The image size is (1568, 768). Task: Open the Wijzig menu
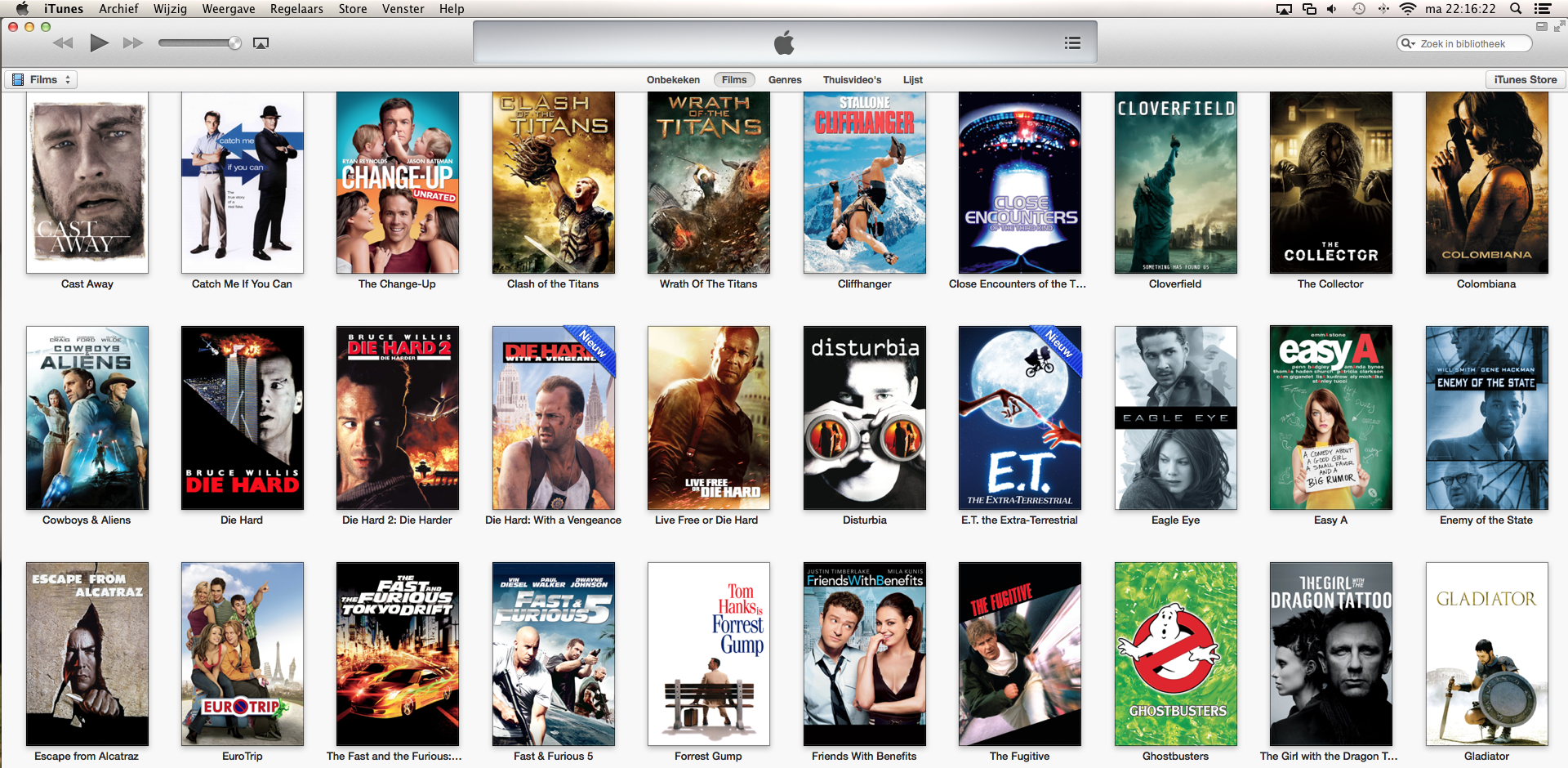pyautogui.click(x=171, y=9)
